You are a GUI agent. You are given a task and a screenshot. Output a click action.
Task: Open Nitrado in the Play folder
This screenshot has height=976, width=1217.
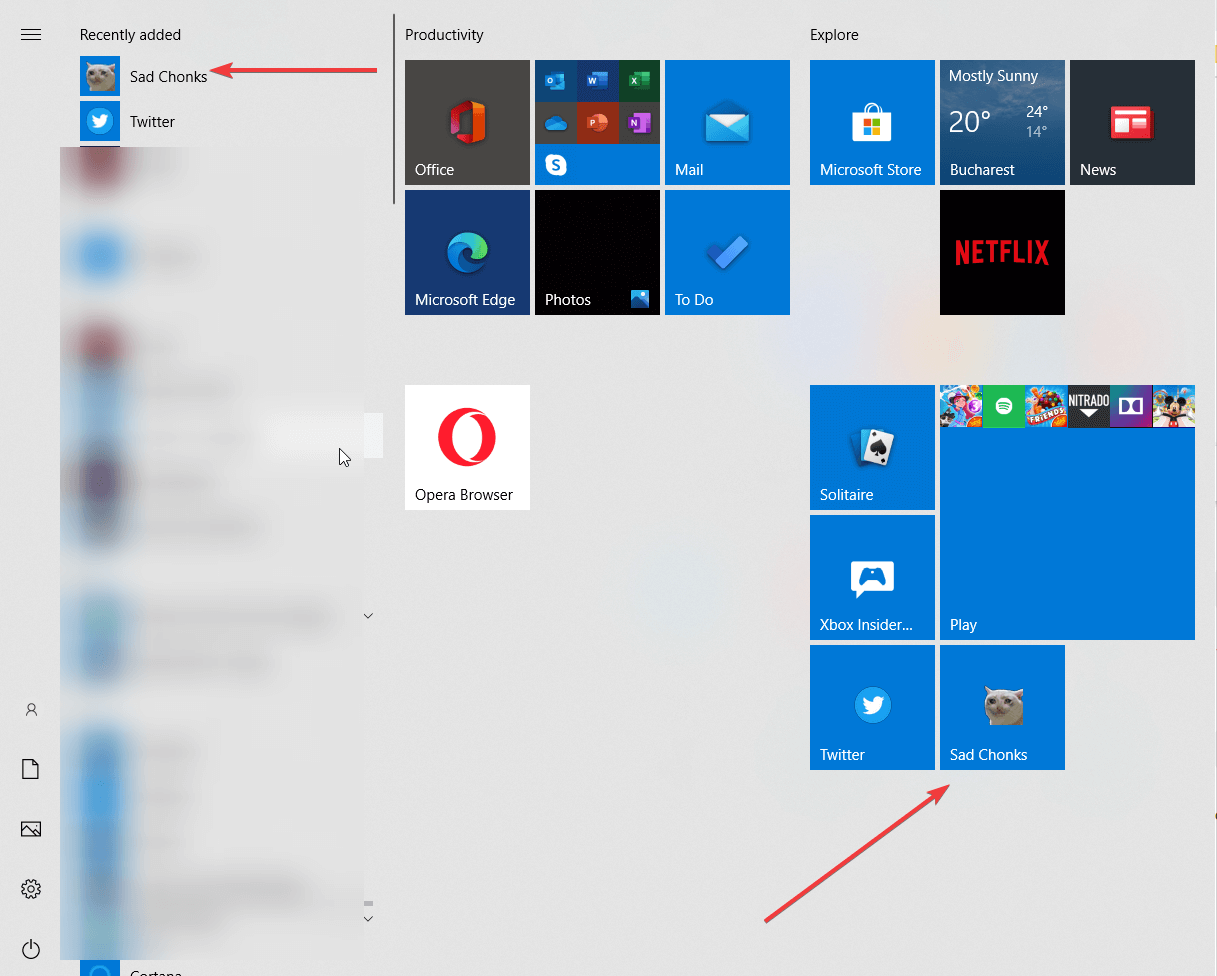(1089, 406)
